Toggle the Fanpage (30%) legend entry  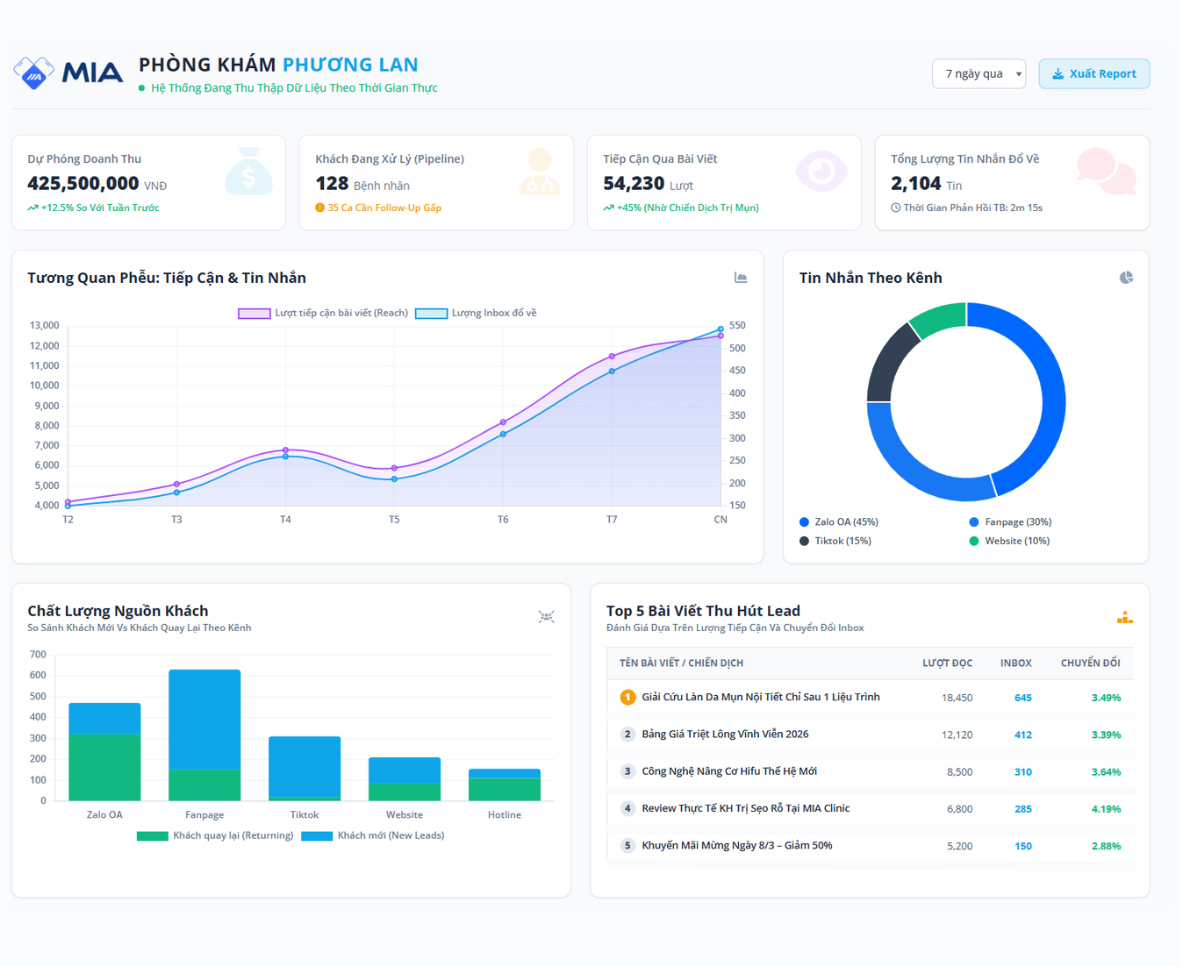(1010, 522)
